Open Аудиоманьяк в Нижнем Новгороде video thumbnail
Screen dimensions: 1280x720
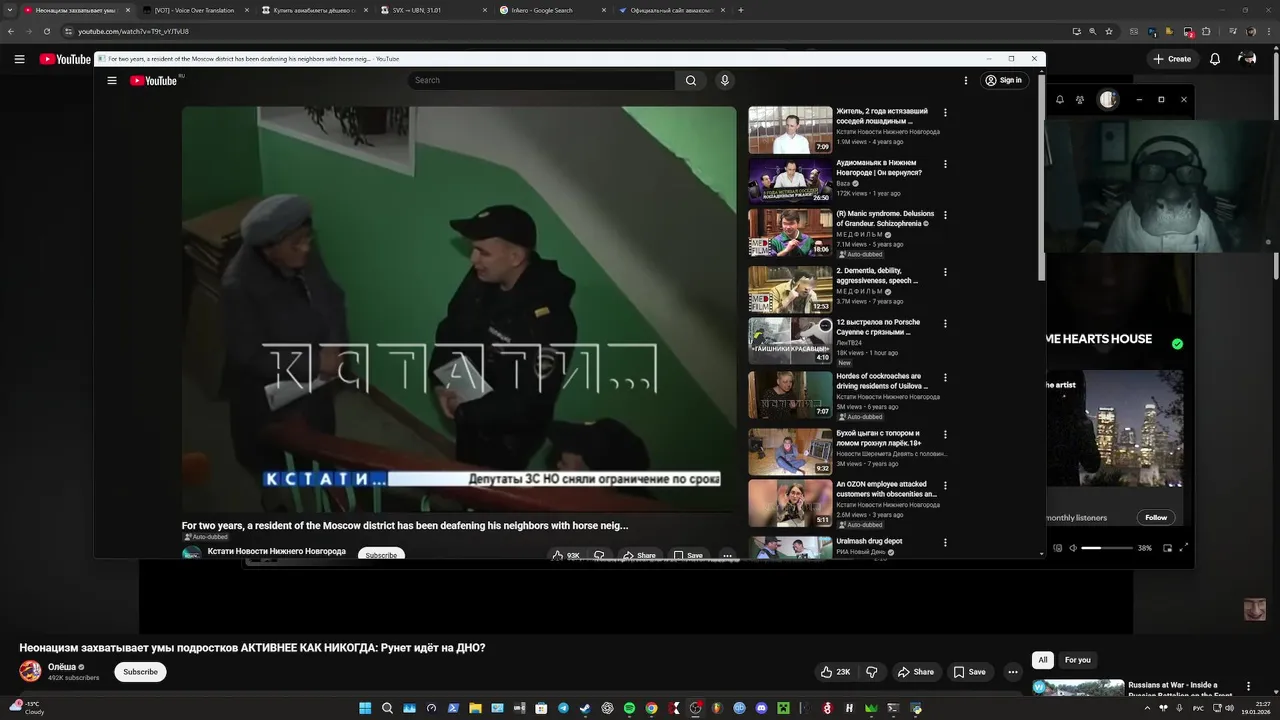pyautogui.click(x=790, y=181)
